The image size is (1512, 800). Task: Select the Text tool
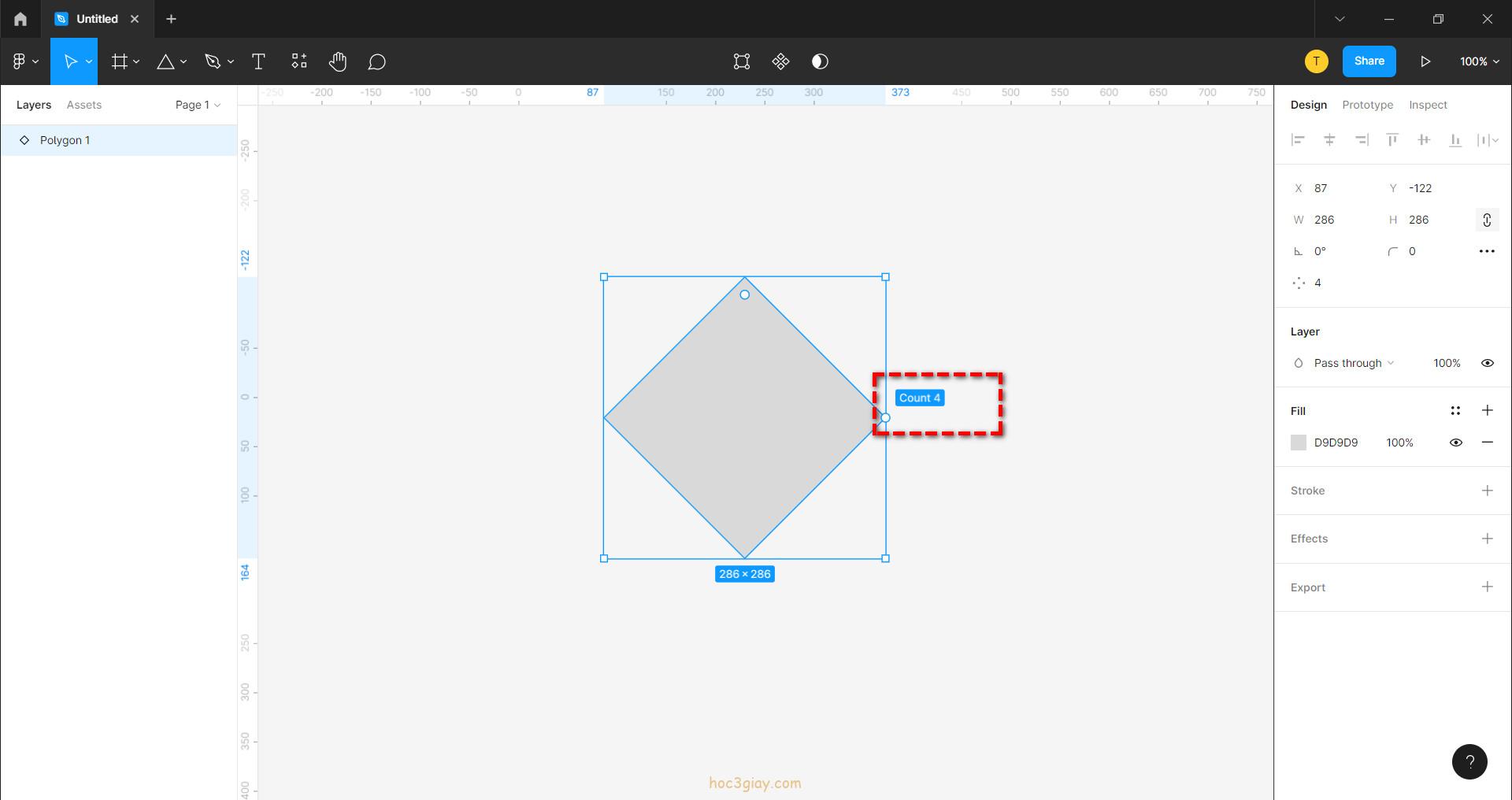click(258, 61)
